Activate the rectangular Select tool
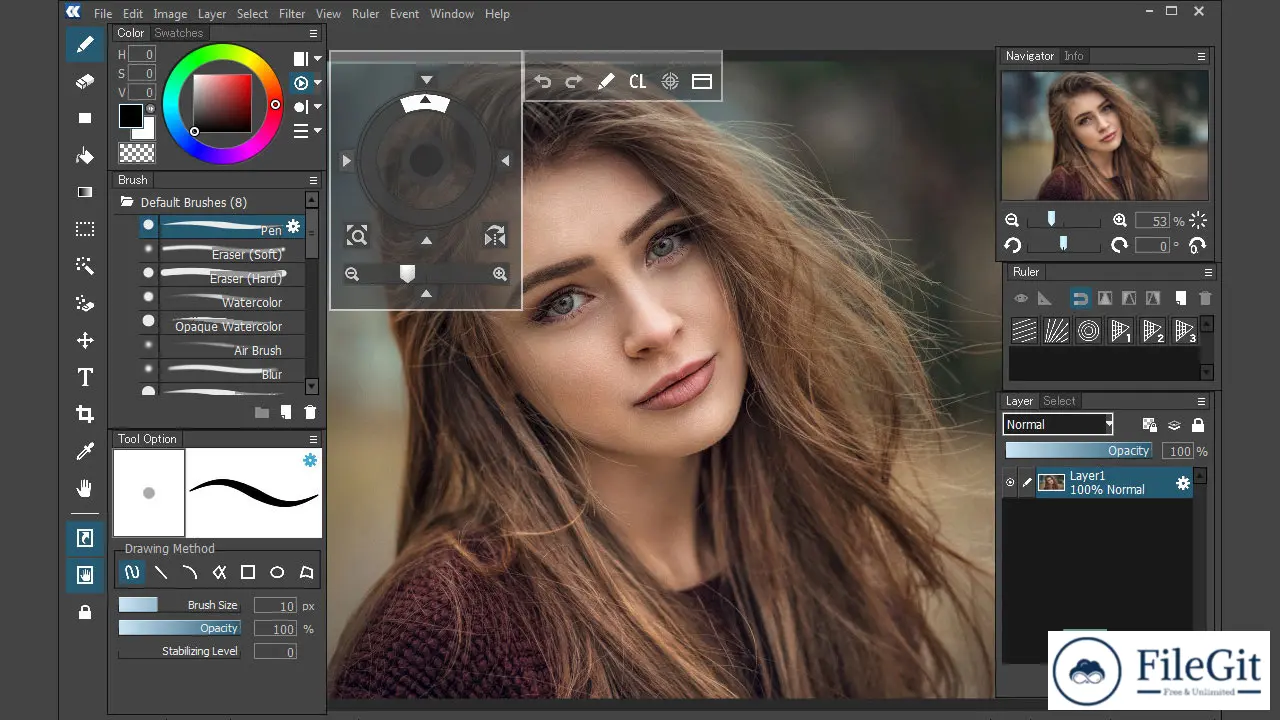 [85, 229]
